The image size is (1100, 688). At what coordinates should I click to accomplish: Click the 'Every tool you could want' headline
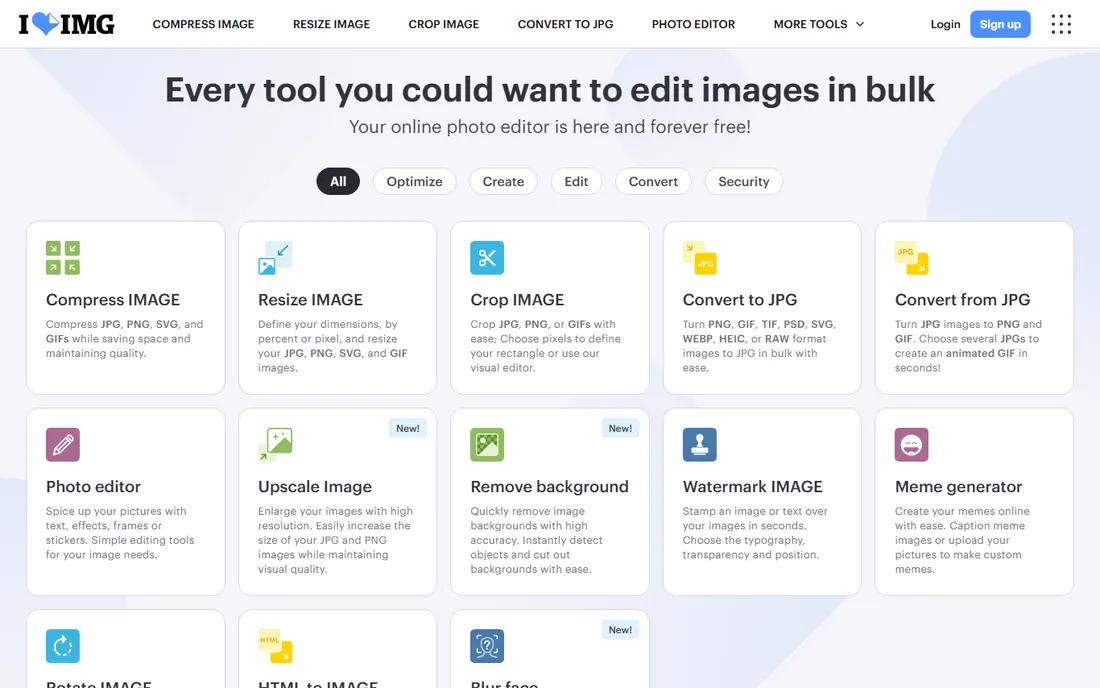click(550, 90)
